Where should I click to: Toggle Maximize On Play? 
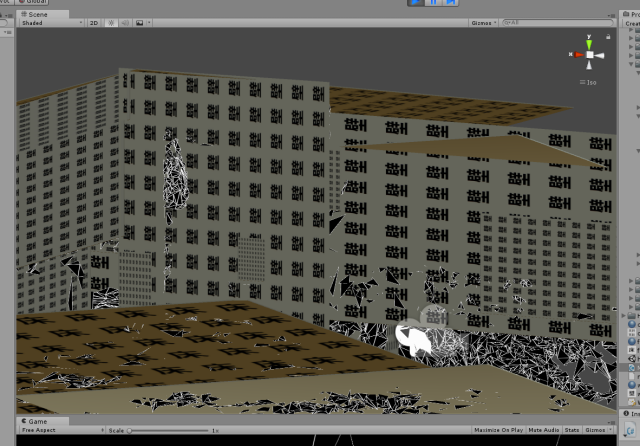click(x=498, y=430)
